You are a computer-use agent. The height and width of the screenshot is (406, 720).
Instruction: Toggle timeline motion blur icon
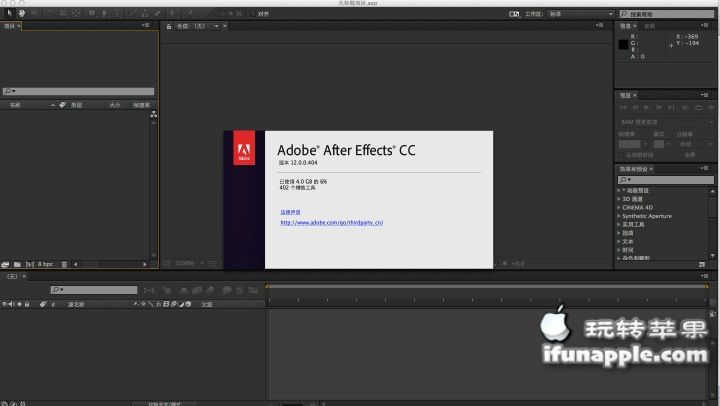point(211,290)
